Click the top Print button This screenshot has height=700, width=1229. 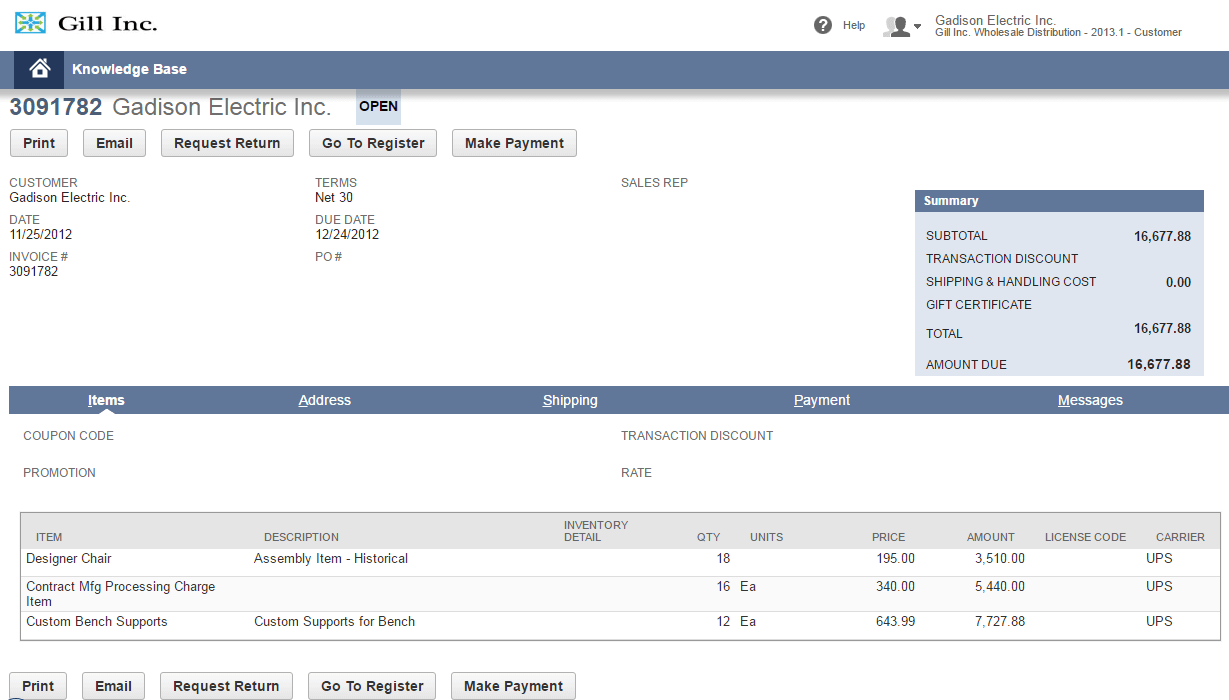click(x=38, y=143)
